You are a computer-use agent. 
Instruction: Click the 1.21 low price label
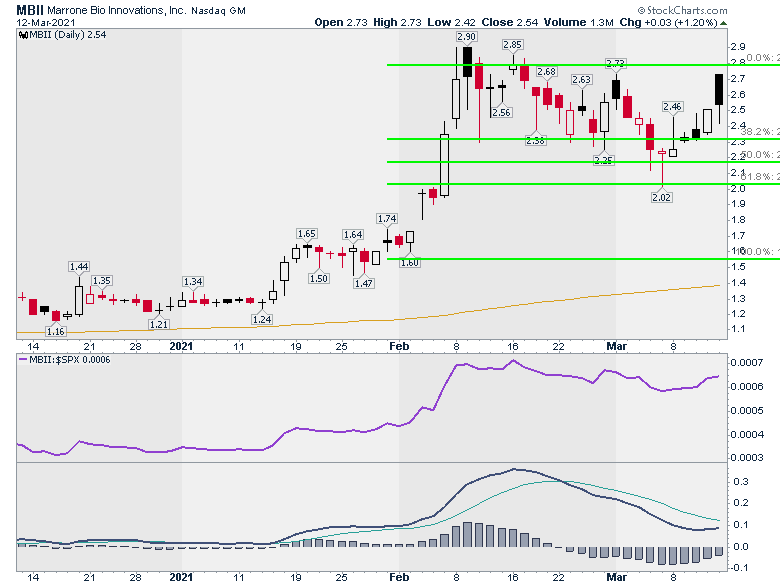pos(159,324)
